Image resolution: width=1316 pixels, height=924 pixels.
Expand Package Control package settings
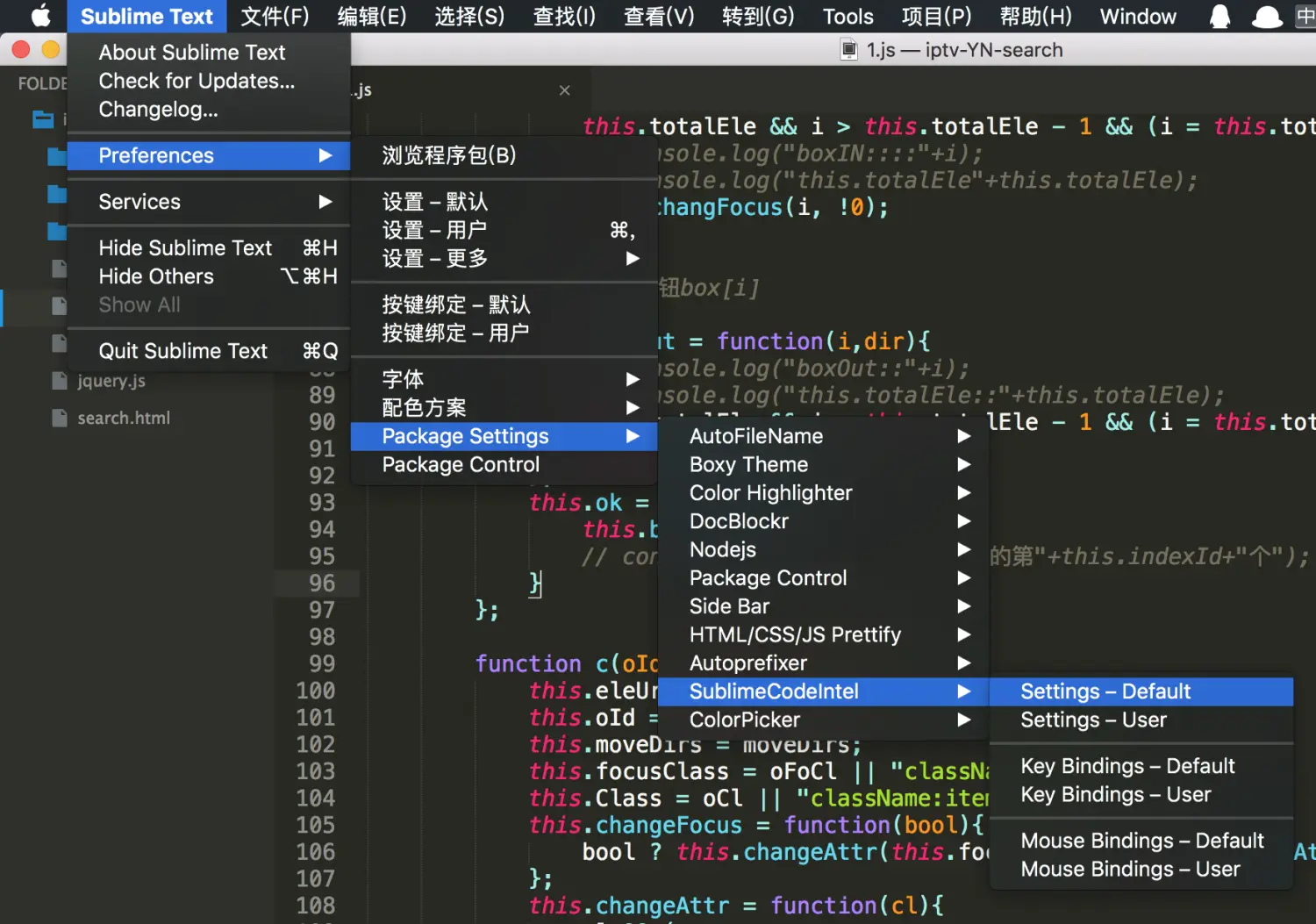[823, 578]
